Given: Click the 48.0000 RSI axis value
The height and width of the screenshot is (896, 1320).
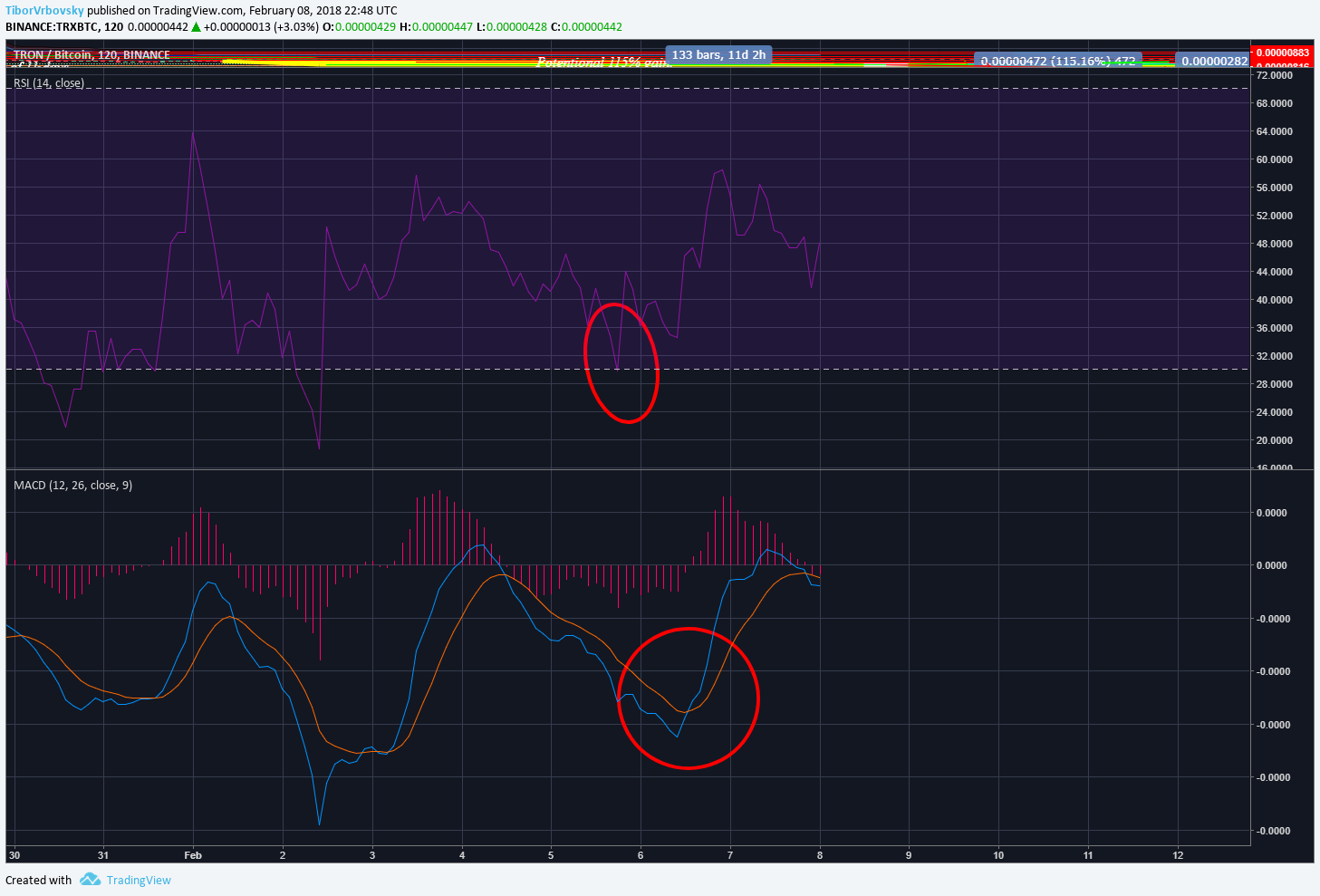Looking at the screenshot, I should tap(1274, 244).
